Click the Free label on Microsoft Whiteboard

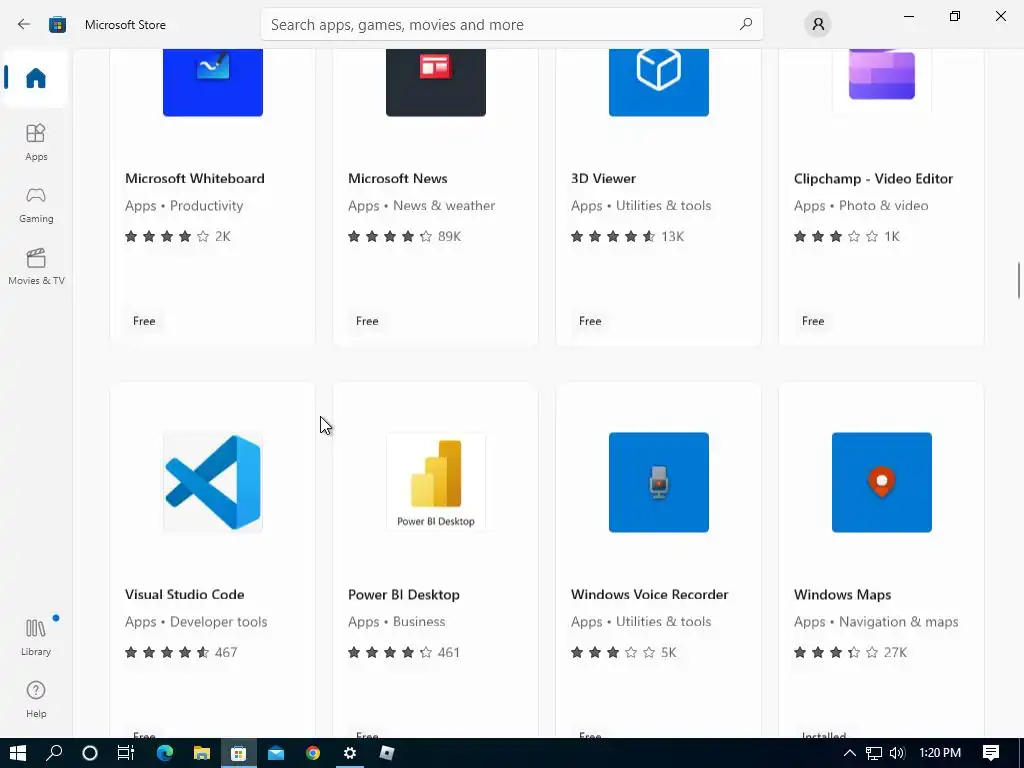point(144,321)
